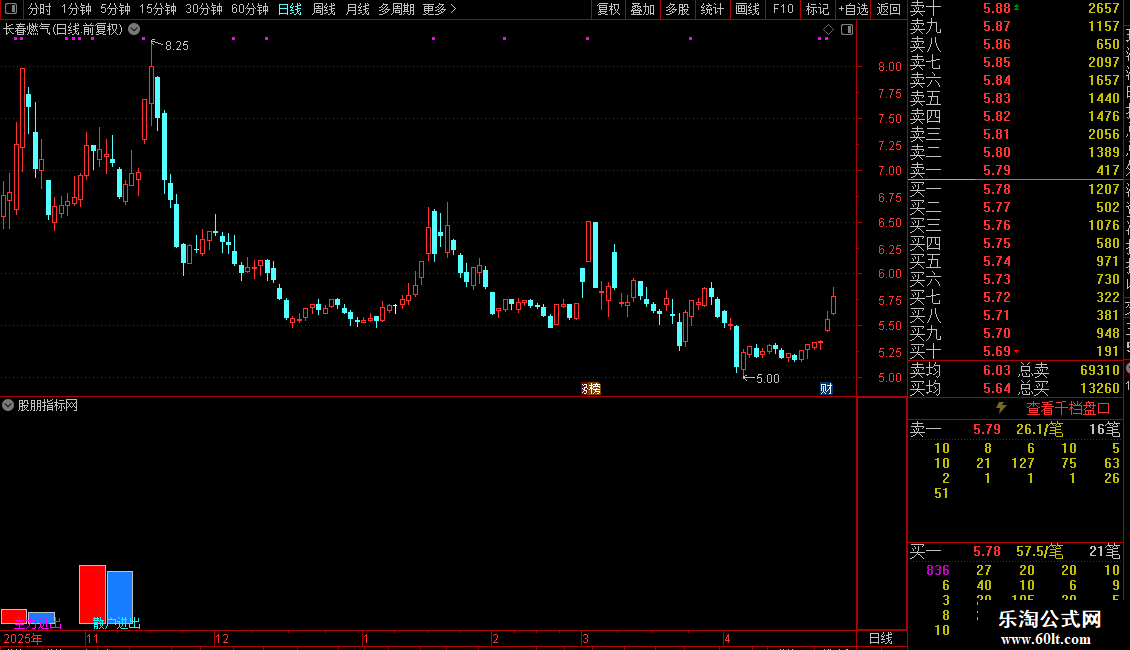Select the 5分钟 period tab
The image size is (1130, 650).
115,9
